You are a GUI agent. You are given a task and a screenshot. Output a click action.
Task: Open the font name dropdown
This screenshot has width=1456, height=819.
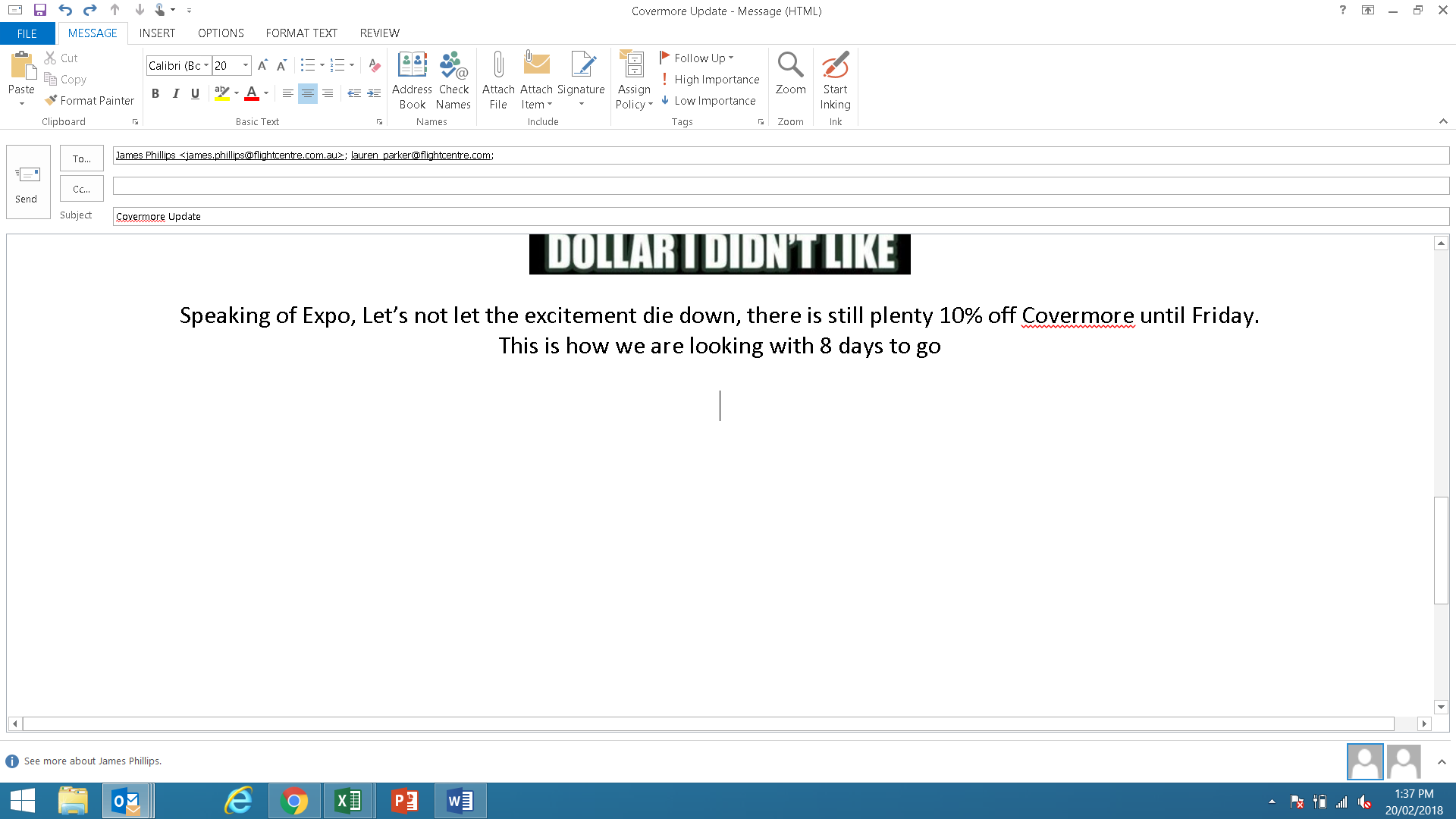point(206,65)
